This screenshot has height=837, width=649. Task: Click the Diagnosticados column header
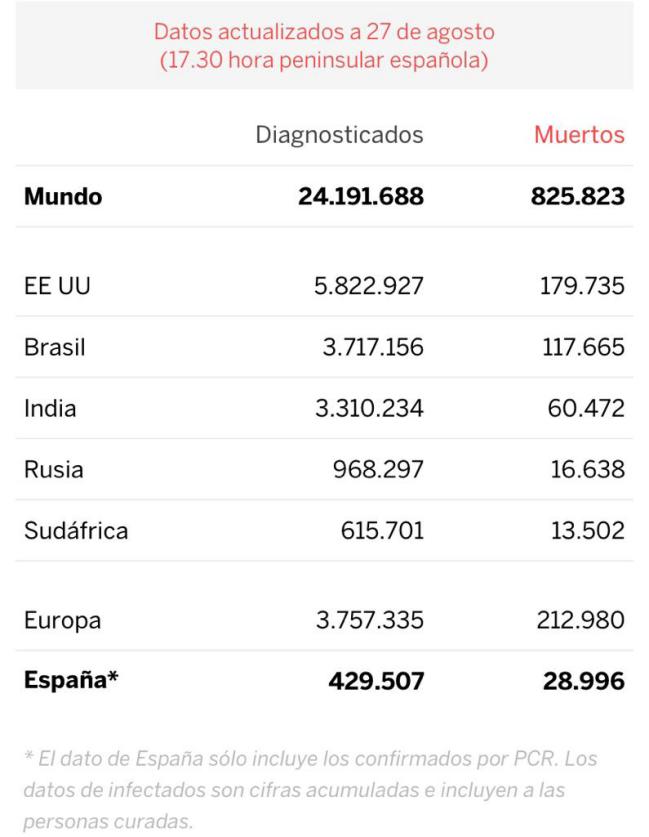pos(339,135)
